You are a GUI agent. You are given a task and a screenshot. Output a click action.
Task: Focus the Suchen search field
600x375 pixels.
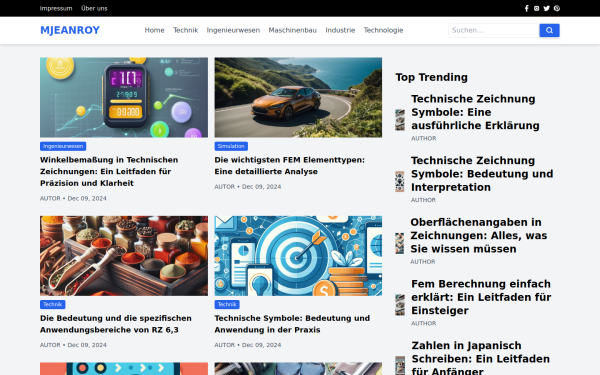pyautogui.click(x=494, y=30)
